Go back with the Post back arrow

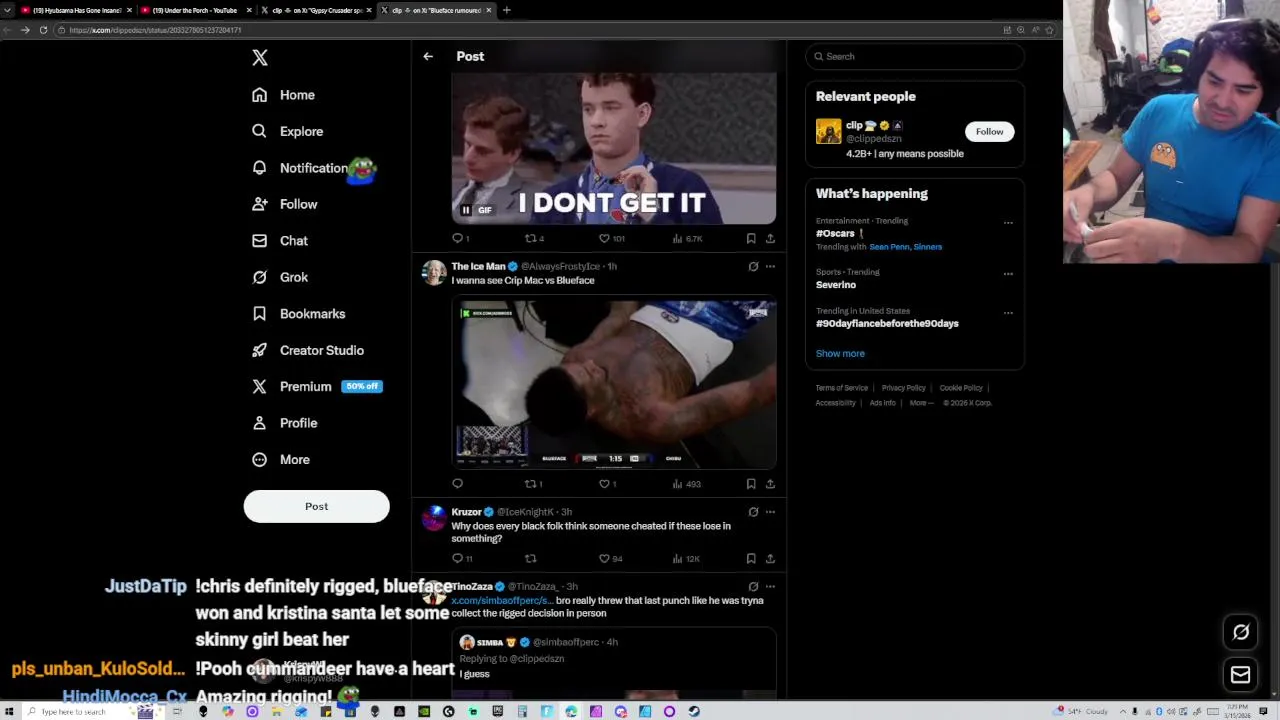[428, 57]
